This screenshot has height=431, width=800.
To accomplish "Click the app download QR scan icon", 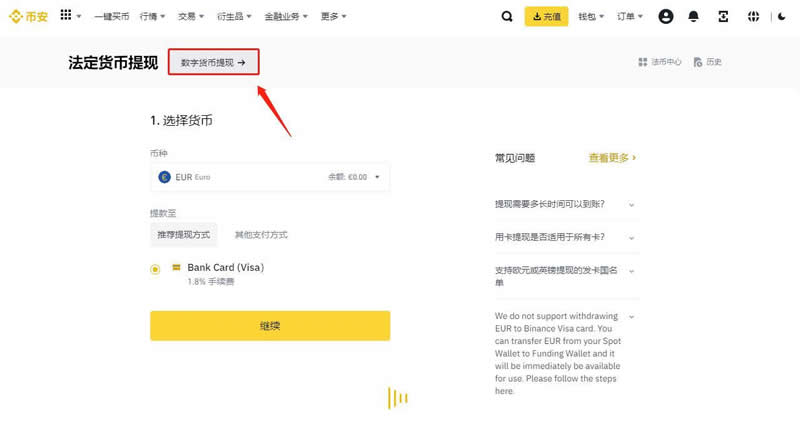I will [x=723, y=16].
